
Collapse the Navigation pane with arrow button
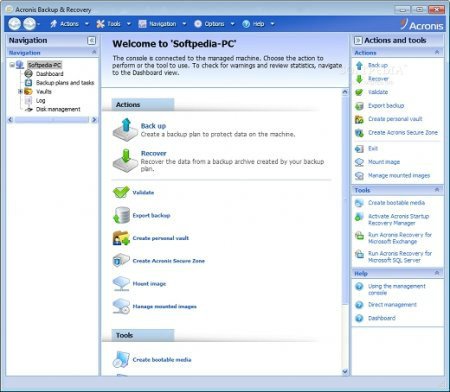(x=91, y=40)
